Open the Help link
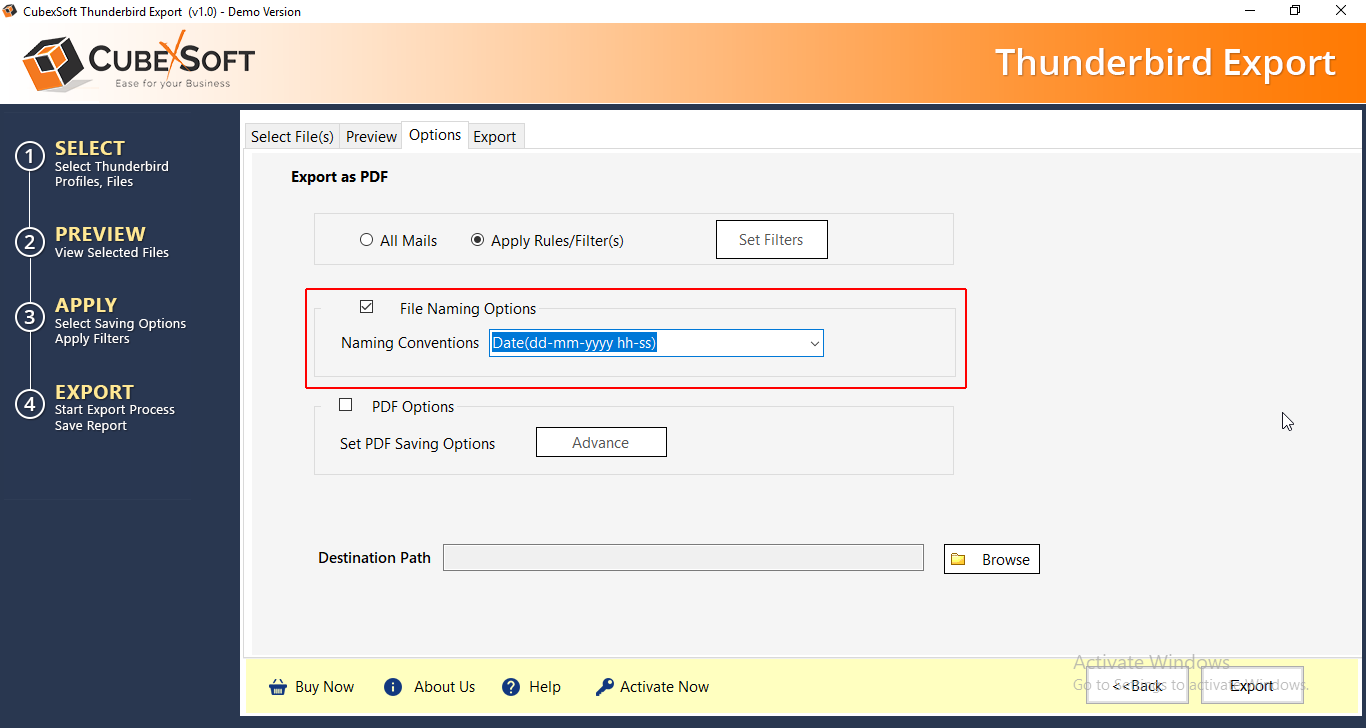The height and width of the screenshot is (728, 1366). pos(545,687)
